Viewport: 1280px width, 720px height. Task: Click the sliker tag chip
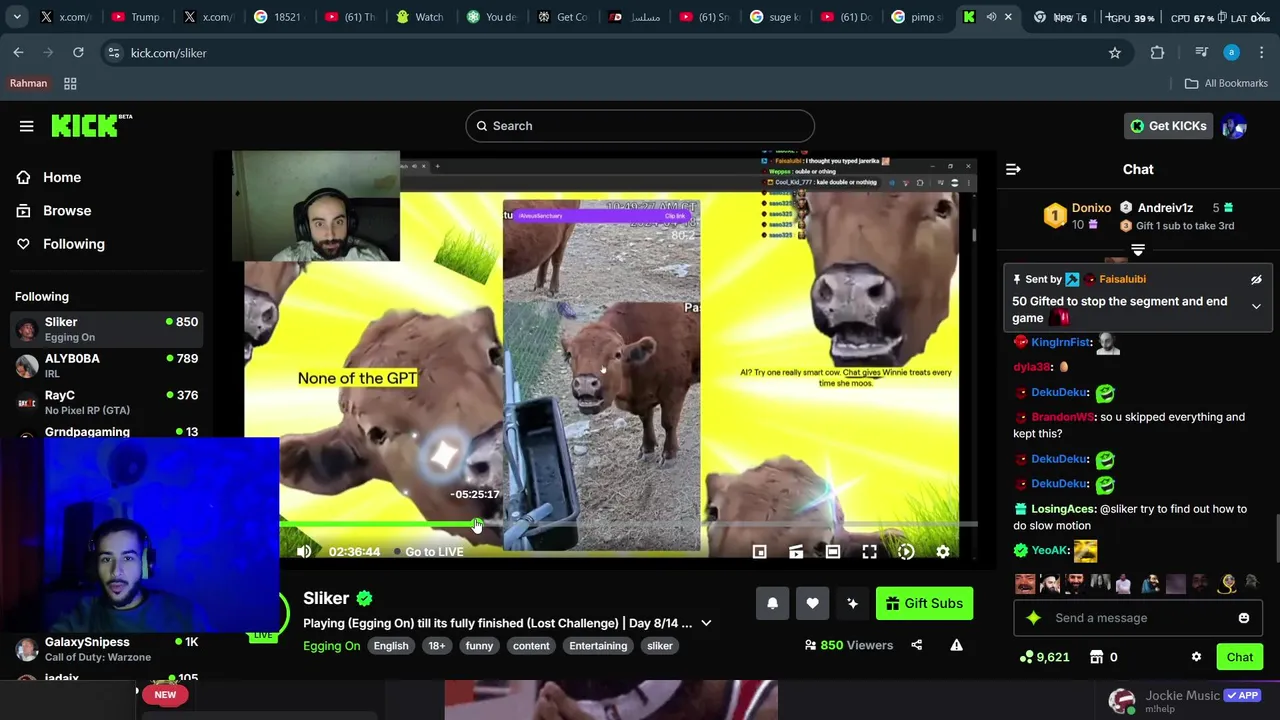660,646
